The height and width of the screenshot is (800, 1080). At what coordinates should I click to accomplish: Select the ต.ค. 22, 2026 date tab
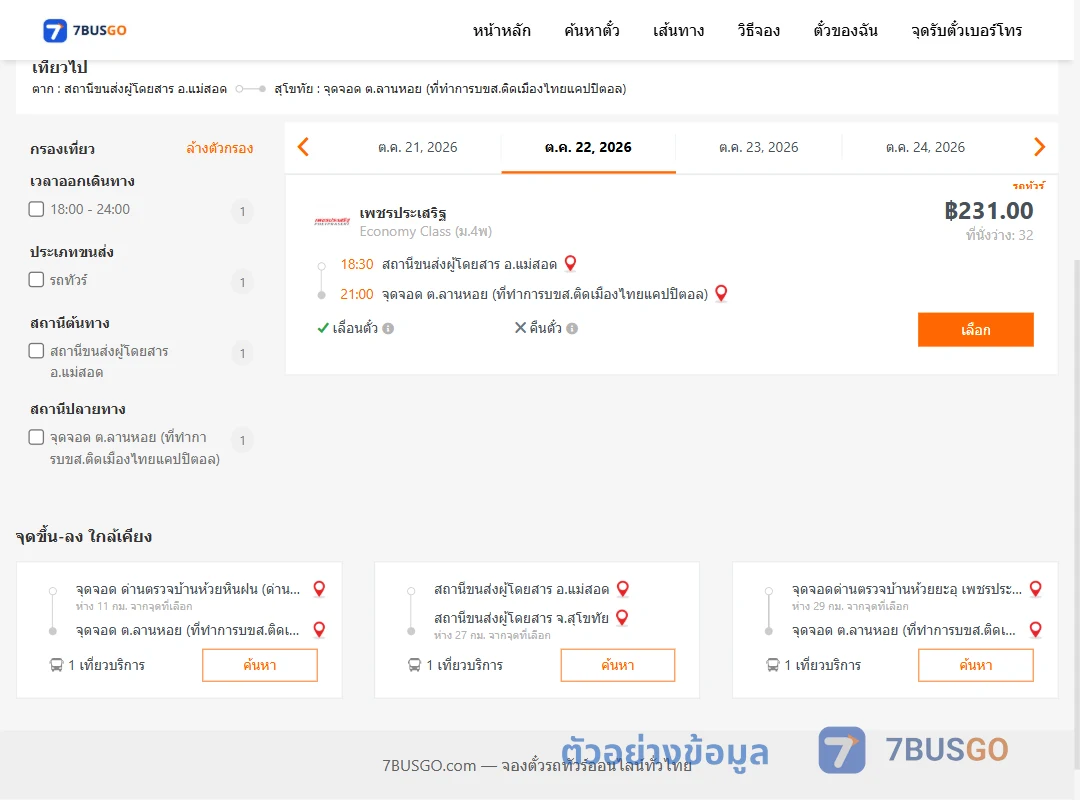pyautogui.click(x=588, y=147)
